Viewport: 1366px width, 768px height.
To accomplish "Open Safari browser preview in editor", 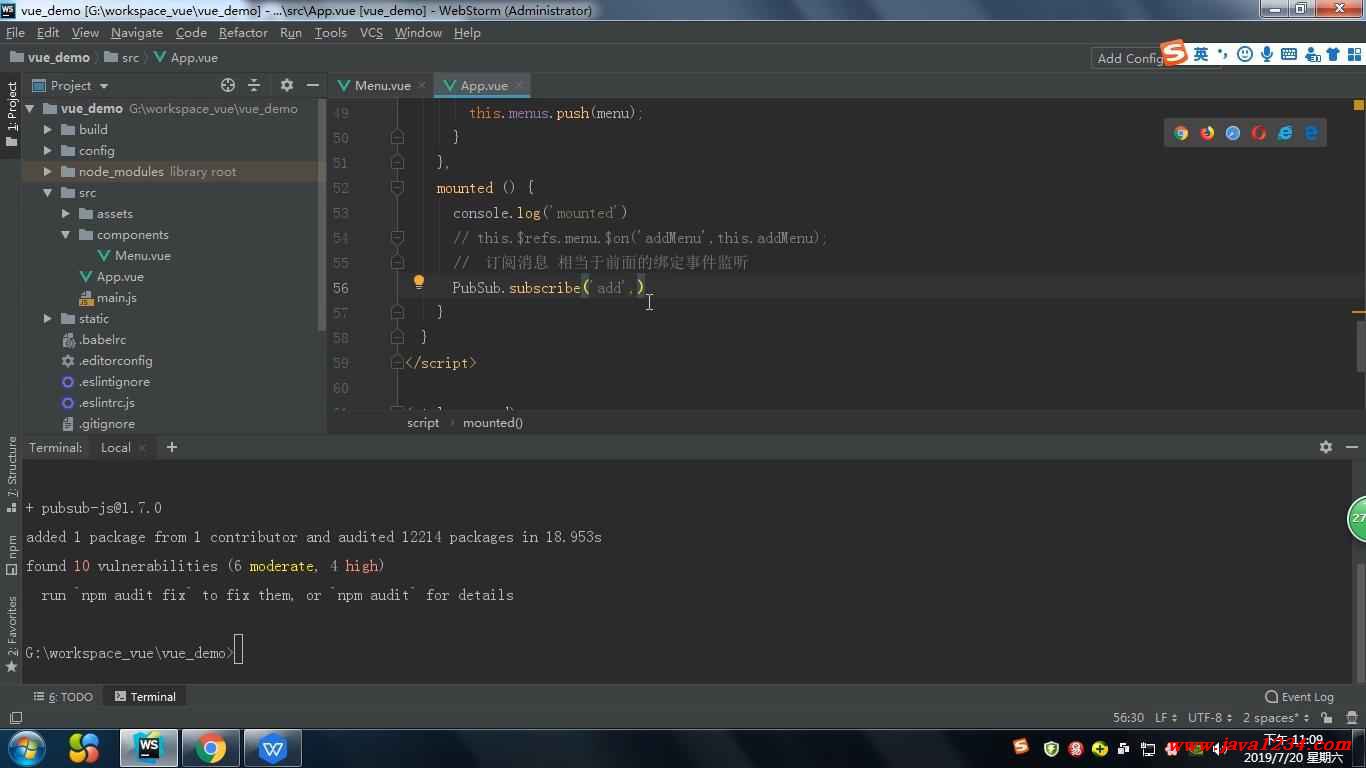I will tap(1233, 133).
